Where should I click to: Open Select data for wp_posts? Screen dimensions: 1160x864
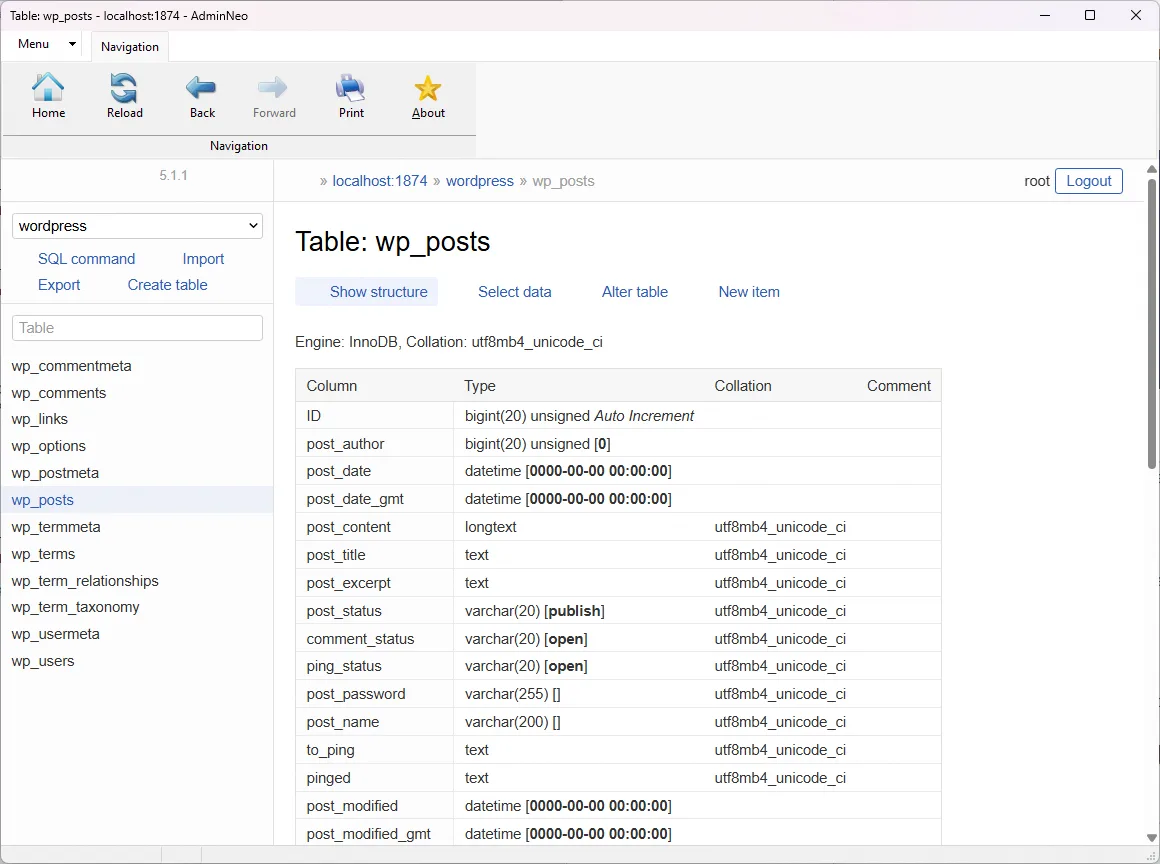(x=515, y=291)
